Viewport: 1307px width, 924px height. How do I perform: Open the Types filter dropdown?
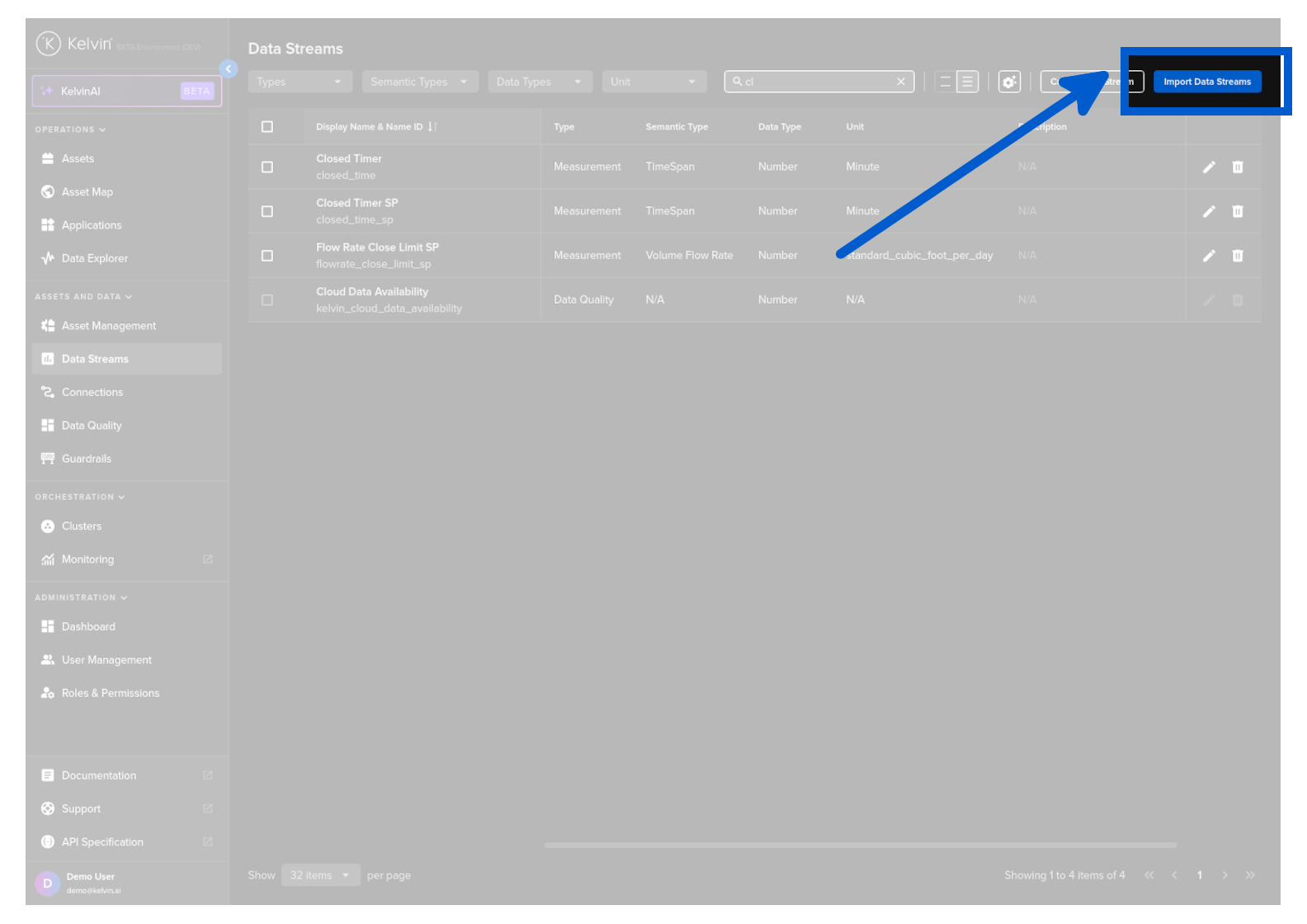[300, 82]
